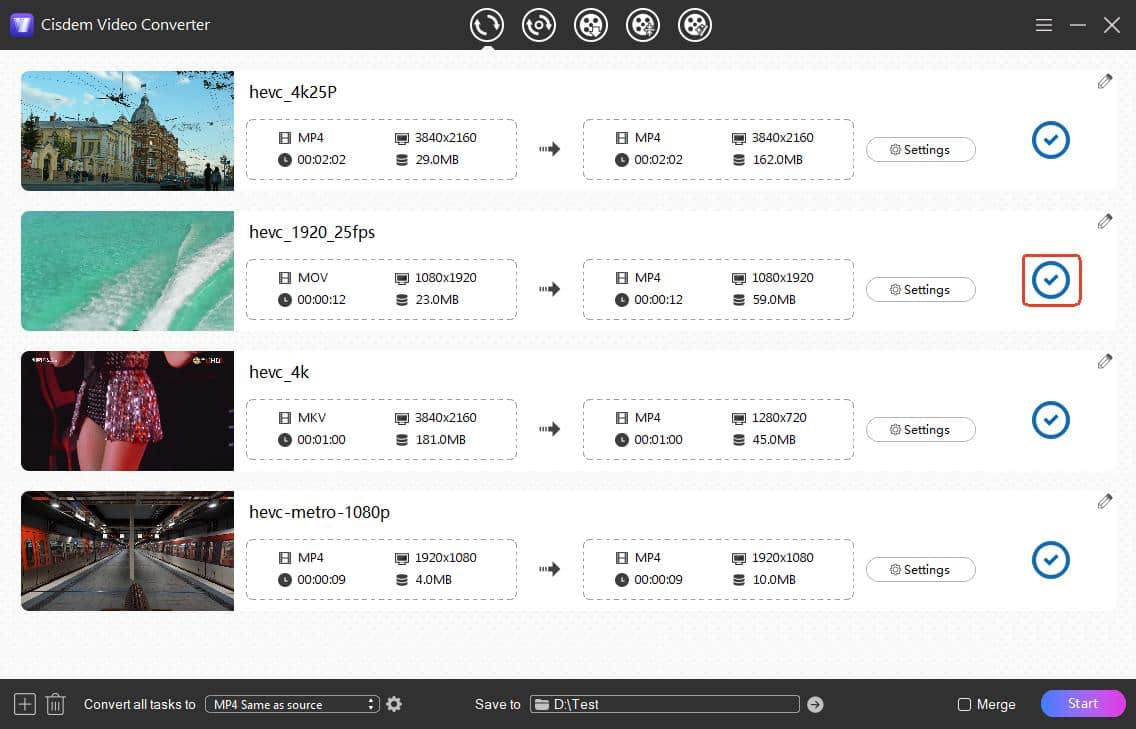This screenshot has height=729, width=1136.
Task: Click the MKV source format label
Action: click(x=312, y=417)
